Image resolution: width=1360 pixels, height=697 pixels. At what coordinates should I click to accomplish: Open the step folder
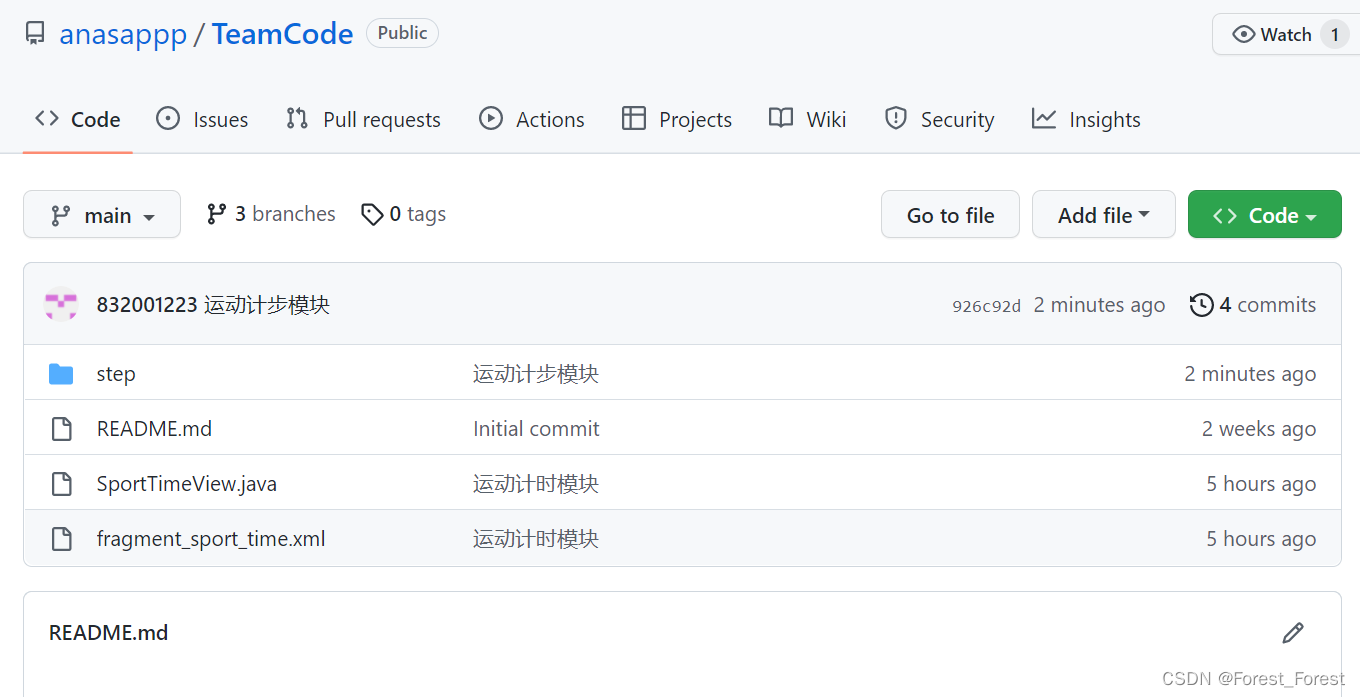[116, 374]
